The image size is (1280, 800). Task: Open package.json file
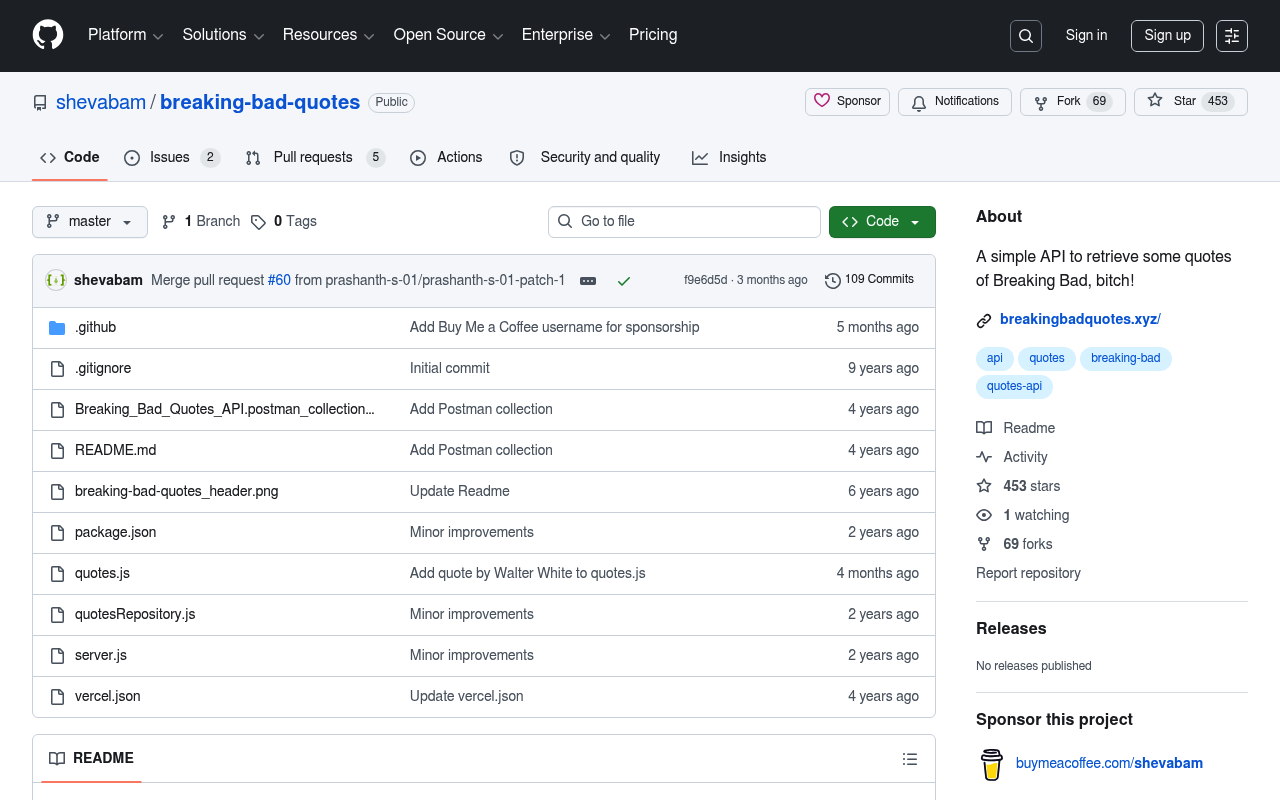[x=116, y=532]
